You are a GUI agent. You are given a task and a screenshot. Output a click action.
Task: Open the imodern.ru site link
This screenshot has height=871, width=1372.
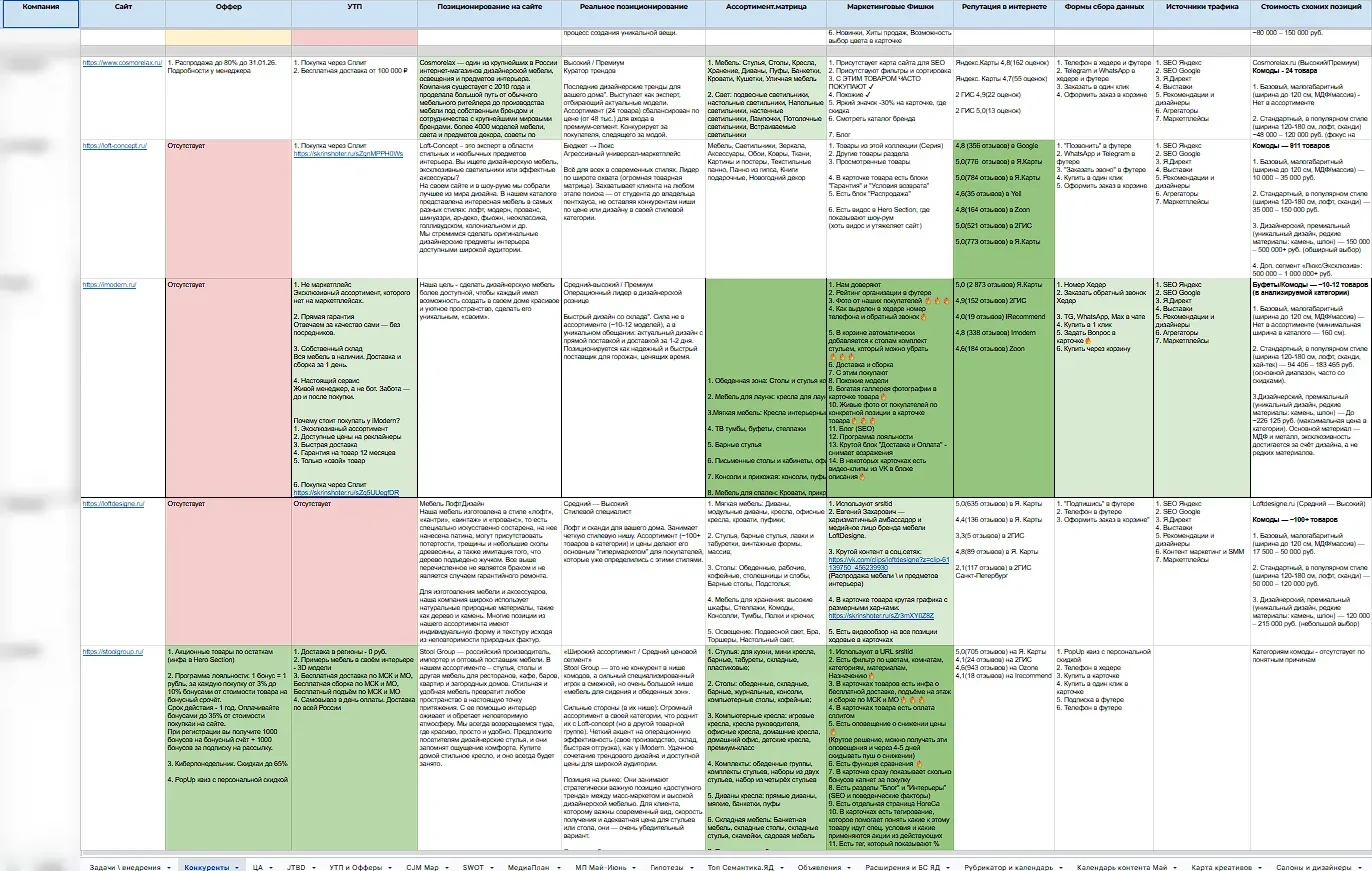tap(108, 284)
